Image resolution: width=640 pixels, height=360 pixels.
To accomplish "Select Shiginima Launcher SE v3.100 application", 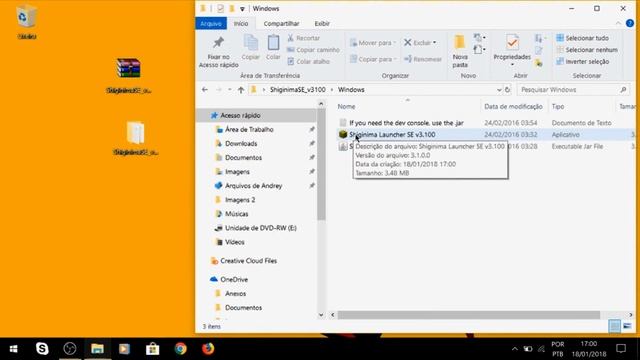I will tap(392, 135).
